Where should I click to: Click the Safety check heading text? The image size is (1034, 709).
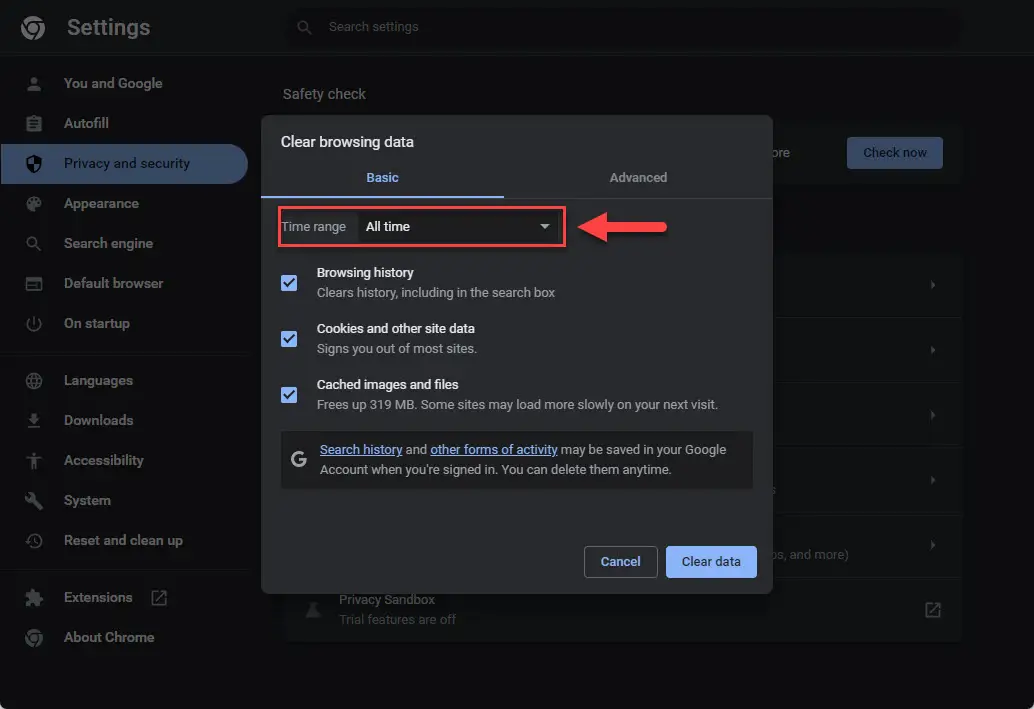pos(324,94)
